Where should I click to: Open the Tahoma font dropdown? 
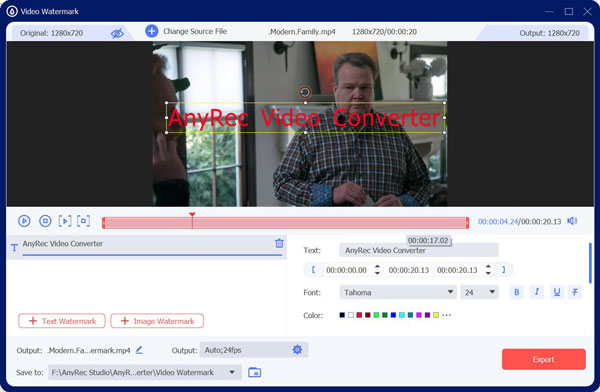click(x=398, y=292)
